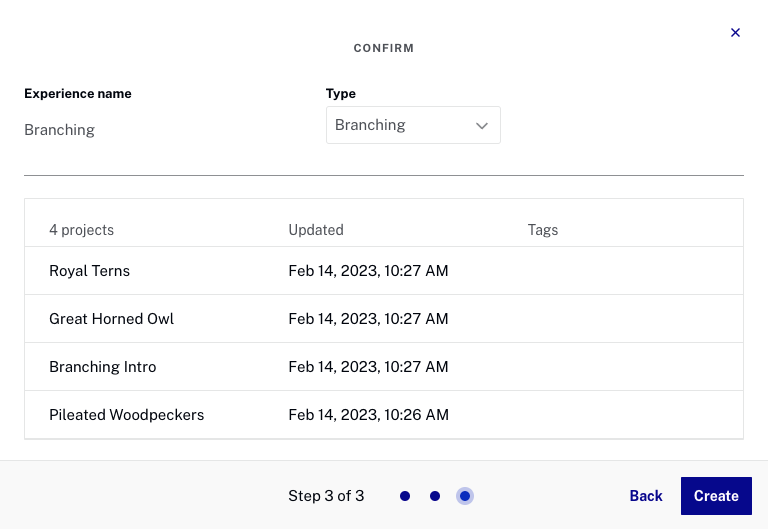Viewport: 768px width, 529px height.
Task: Choose the Branching Intro project
Action: click(x=103, y=367)
